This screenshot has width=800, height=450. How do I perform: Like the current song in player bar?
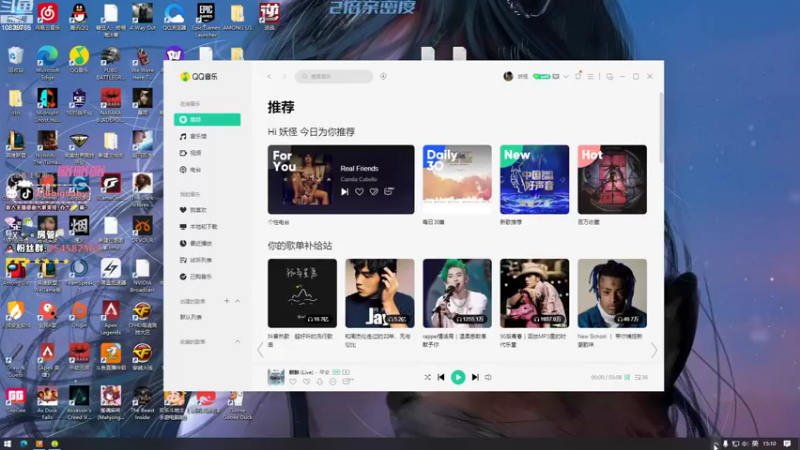point(293,382)
